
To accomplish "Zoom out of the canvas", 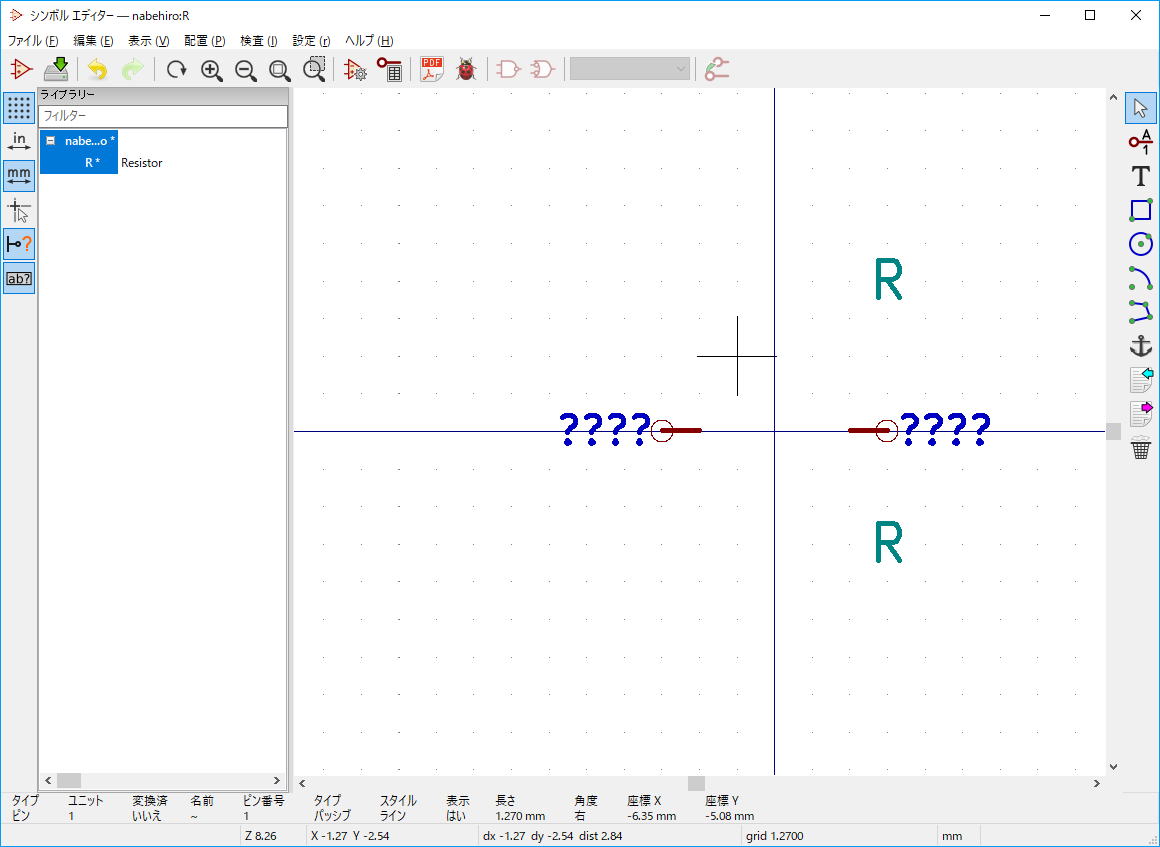I will [x=246, y=70].
